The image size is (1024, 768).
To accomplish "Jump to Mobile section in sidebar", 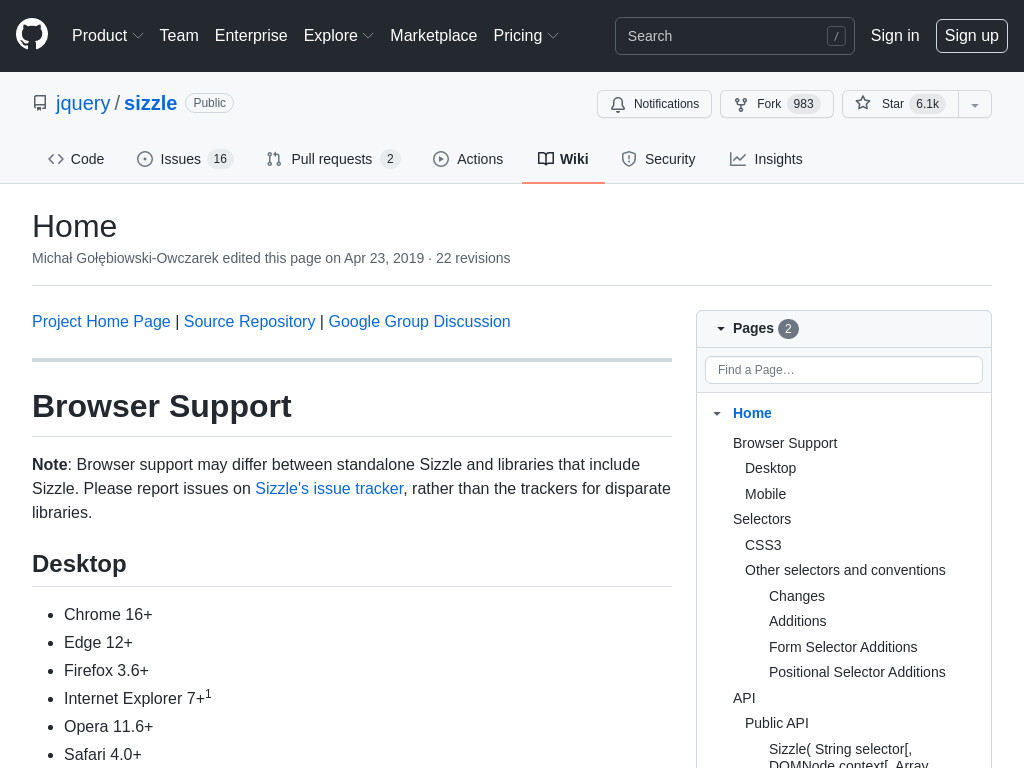I will pyautogui.click(x=765, y=494).
